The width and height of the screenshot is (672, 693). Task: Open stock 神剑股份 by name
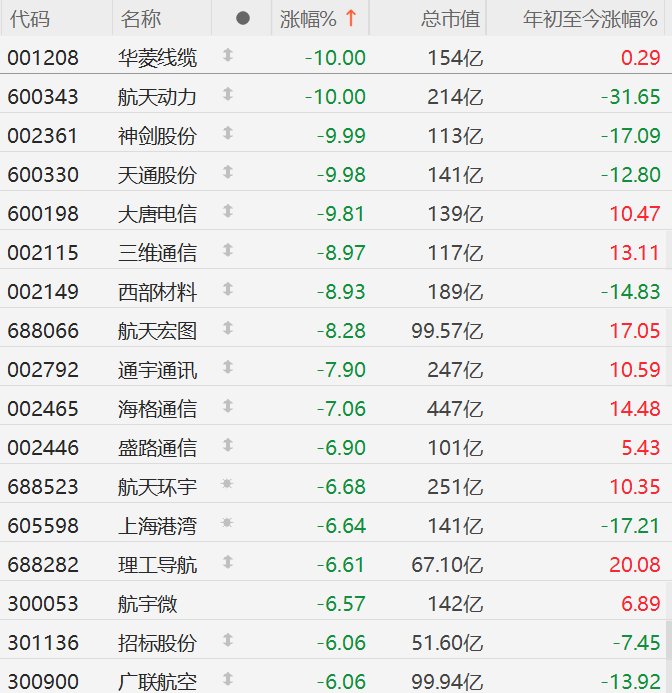coord(158,135)
